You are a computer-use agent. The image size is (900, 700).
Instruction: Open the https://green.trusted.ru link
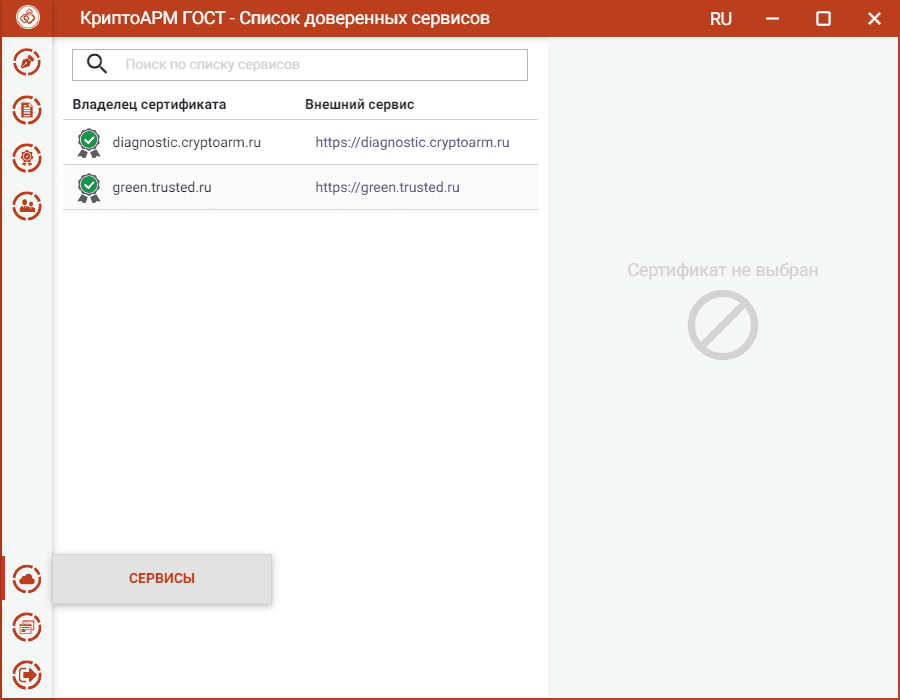point(387,187)
